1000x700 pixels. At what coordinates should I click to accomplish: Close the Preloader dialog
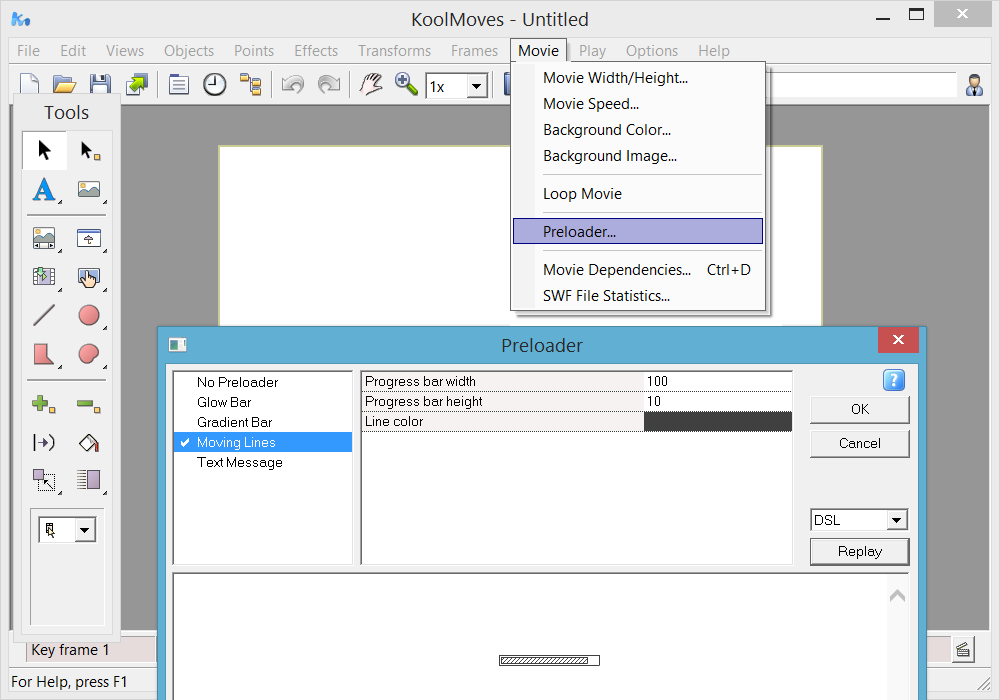(x=898, y=340)
